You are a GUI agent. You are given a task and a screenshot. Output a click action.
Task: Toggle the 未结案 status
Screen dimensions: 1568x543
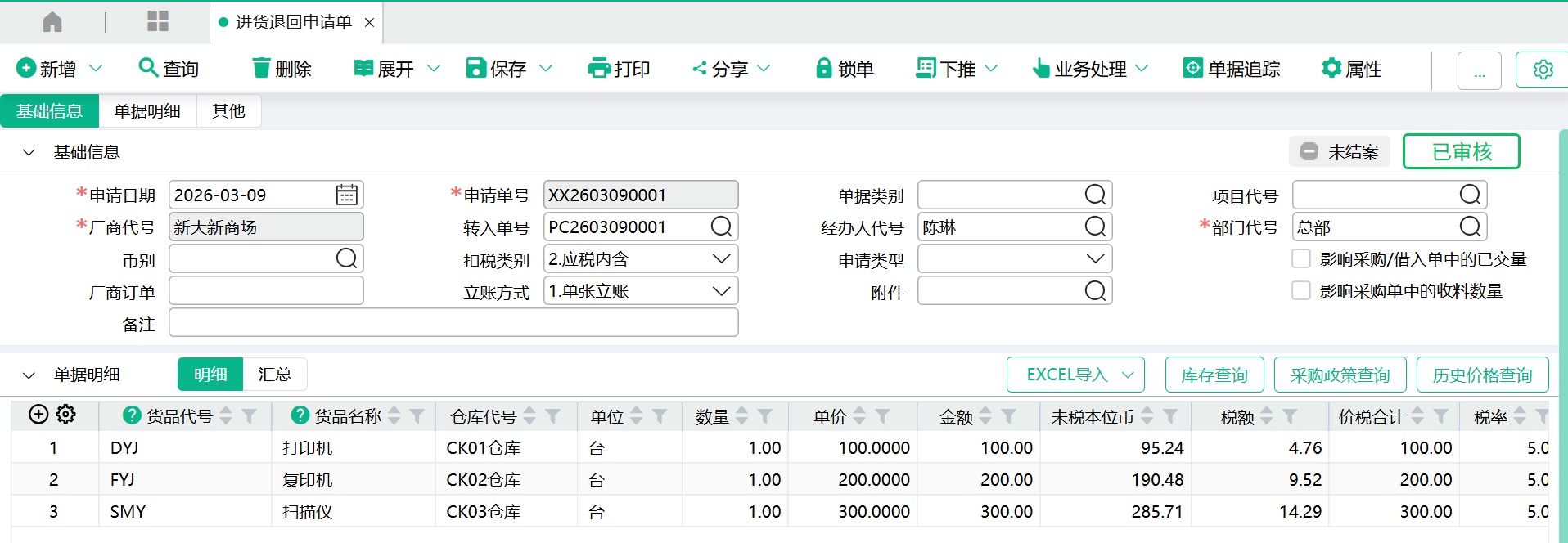click(x=1340, y=152)
